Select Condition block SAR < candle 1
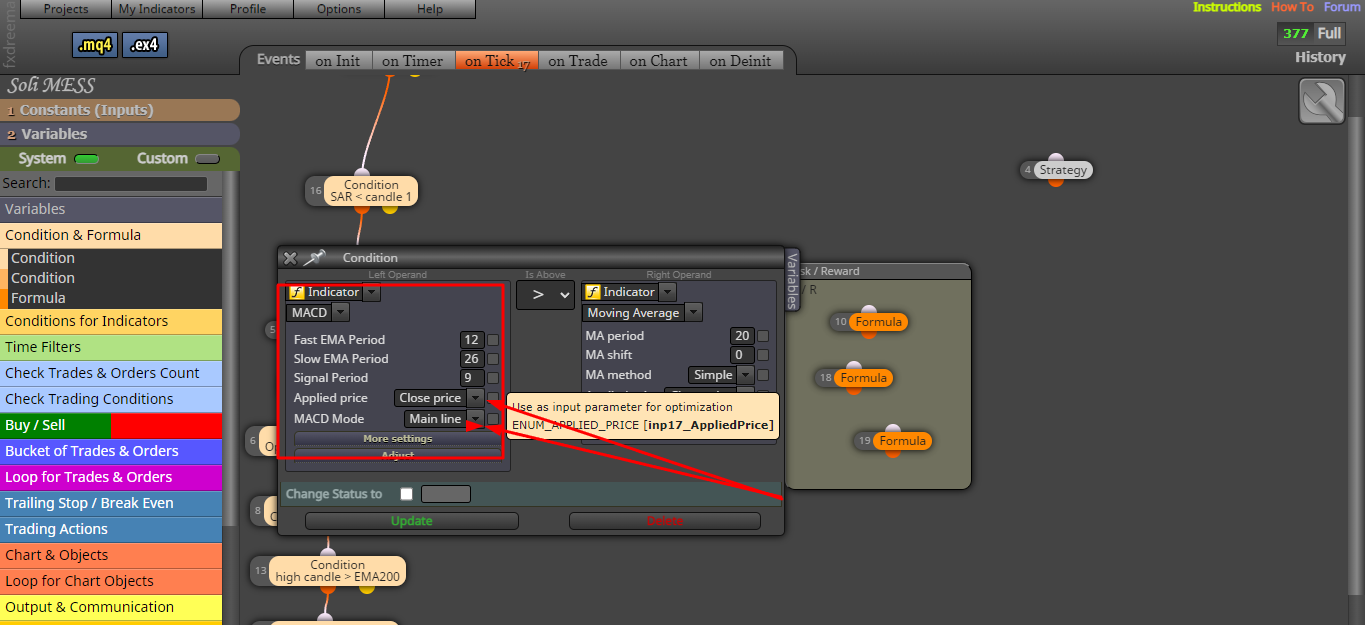Image resolution: width=1365 pixels, height=625 pixels. click(x=371, y=191)
